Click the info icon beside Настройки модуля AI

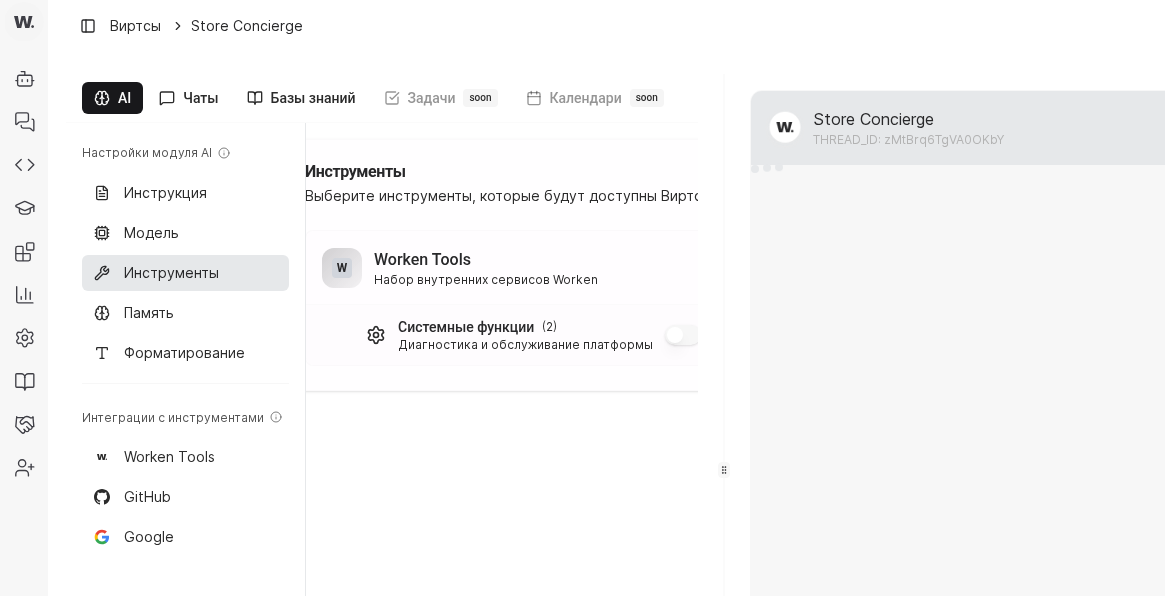tap(224, 153)
